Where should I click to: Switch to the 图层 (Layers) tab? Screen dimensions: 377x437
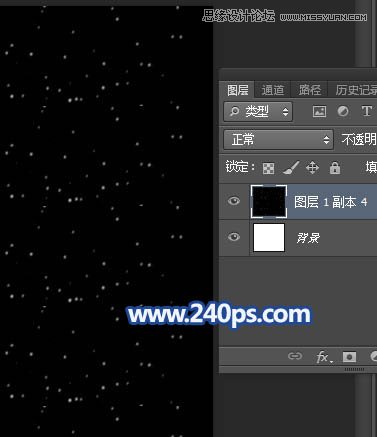[237, 90]
